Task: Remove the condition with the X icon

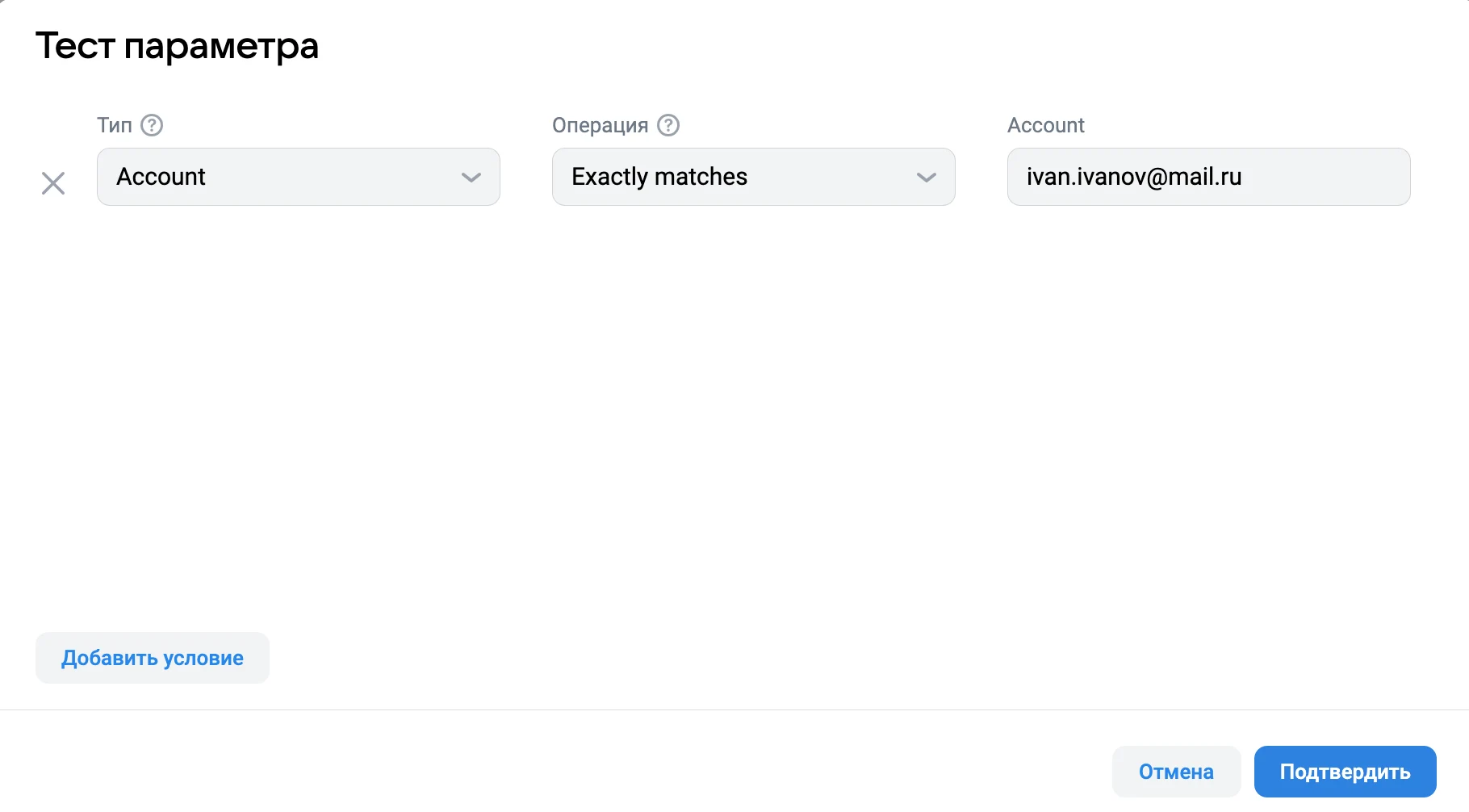Action: pyautogui.click(x=53, y=183)
